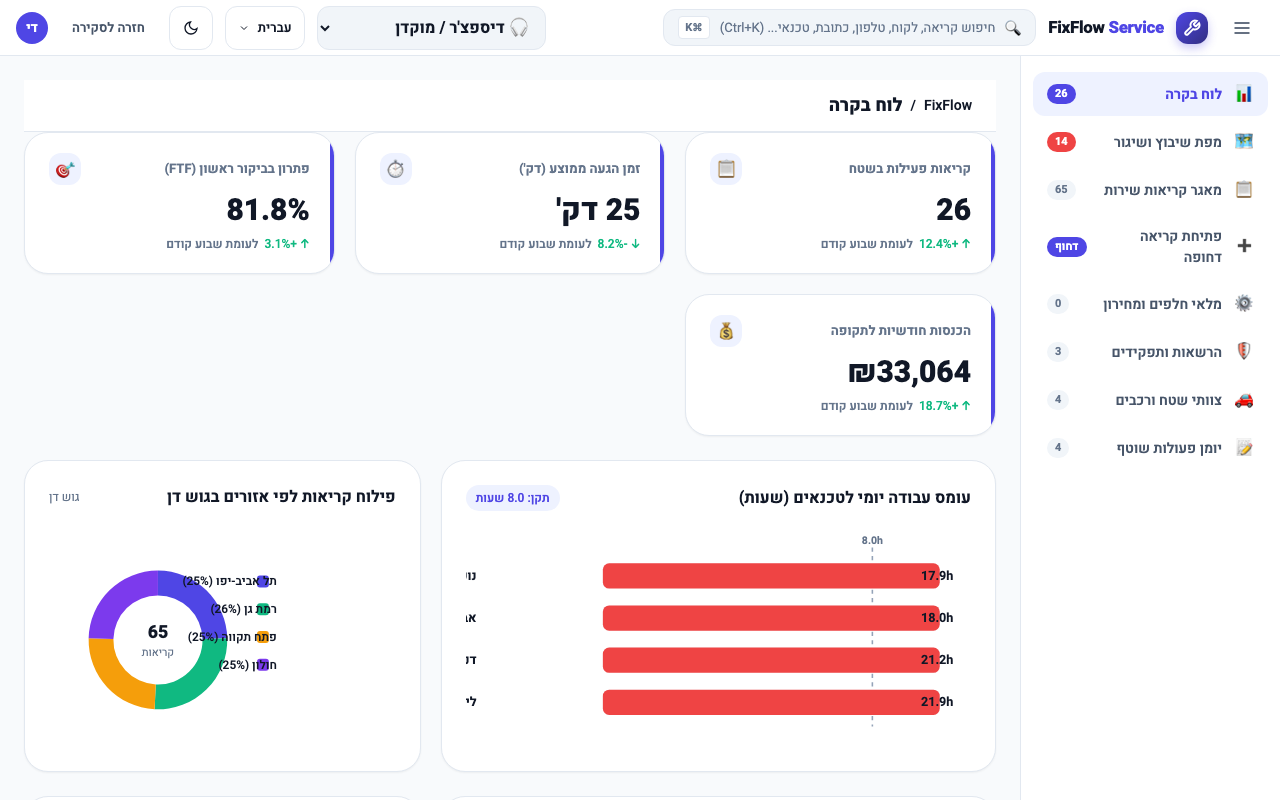Open the hamburger navigation menu
Image resolution: width=1280 pixels, height=800 pixels.
pos(1242,28)
